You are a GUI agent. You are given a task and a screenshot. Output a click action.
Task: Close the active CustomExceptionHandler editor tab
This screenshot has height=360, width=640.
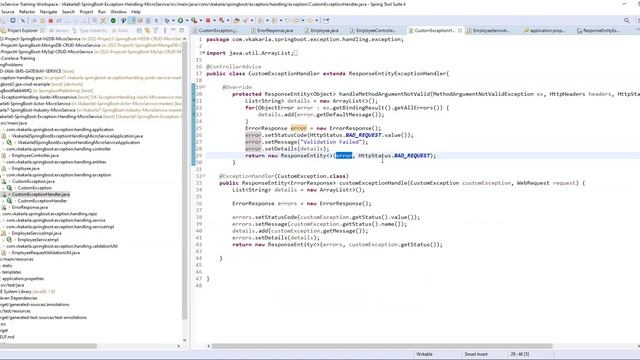click(460, 30)
